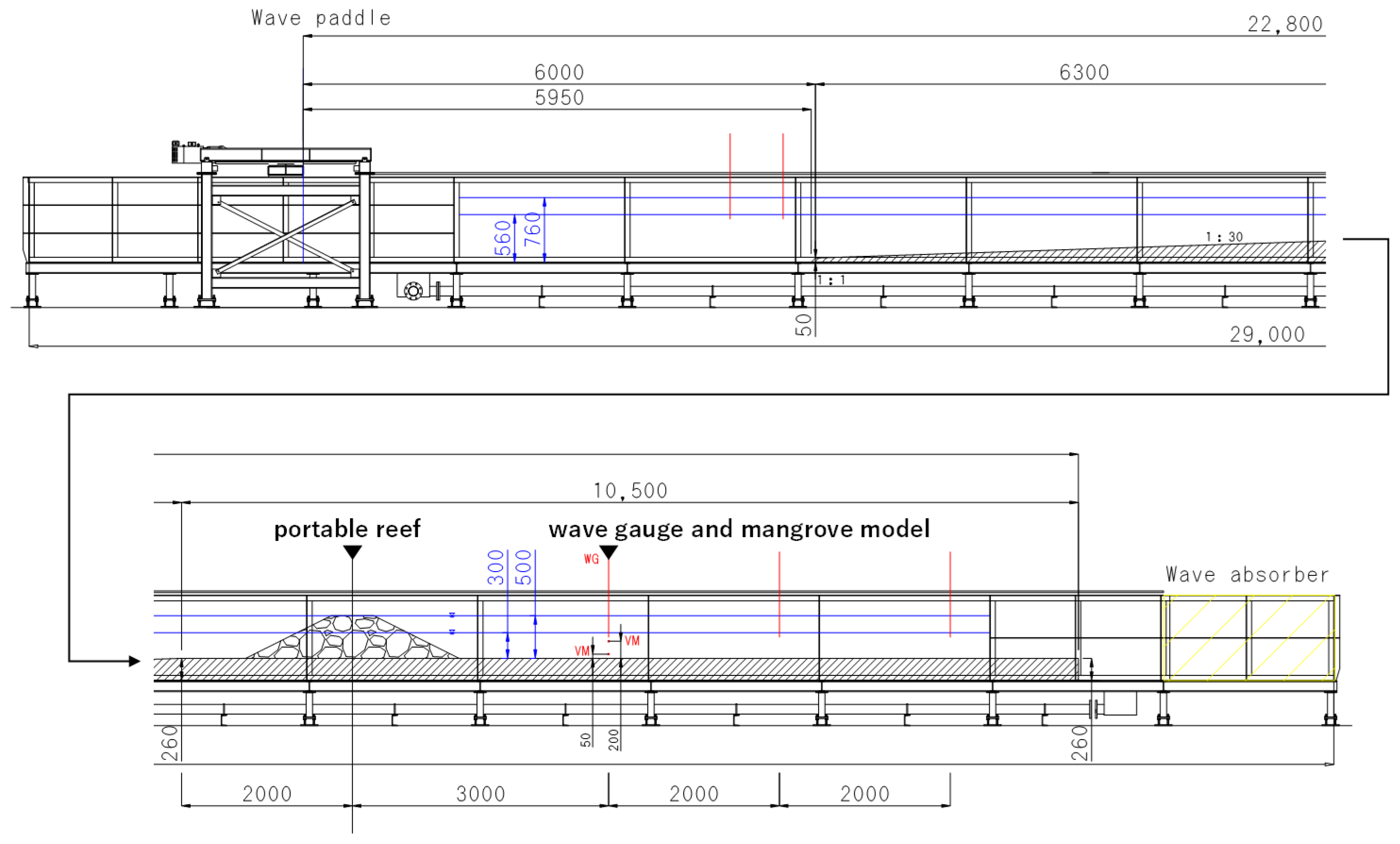The image size is (1400, 844).
Task: Click the 10,500 dimension text
Action: [x=630, y=491]
